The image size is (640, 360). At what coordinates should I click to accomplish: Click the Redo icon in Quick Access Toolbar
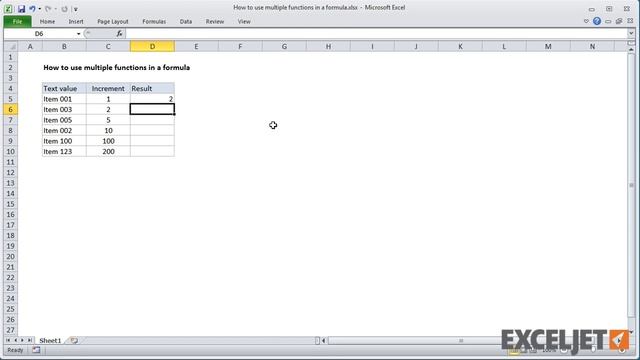pos(48,9)
